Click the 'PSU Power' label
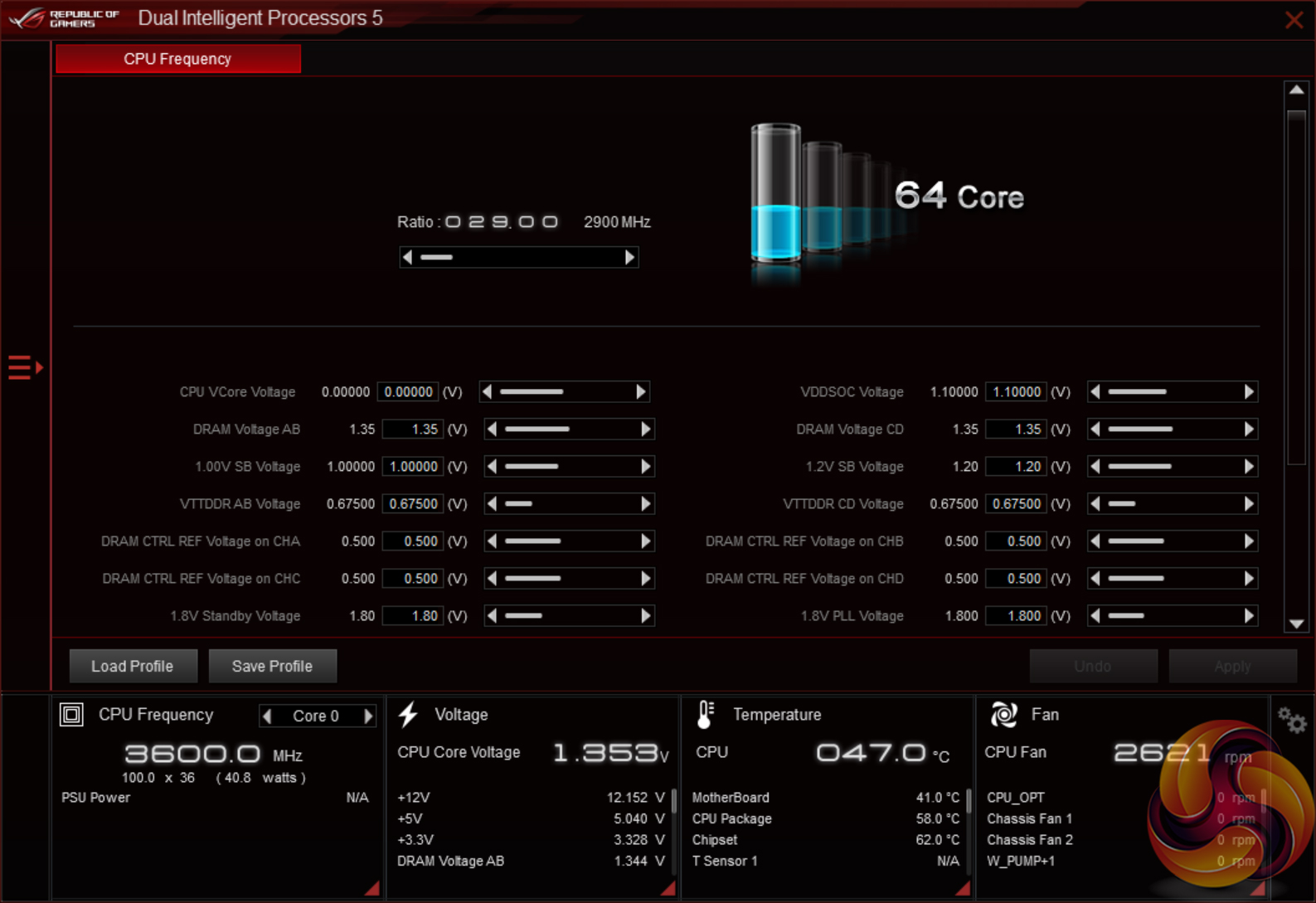This screenshot has width=1316, height=903. 95,798
